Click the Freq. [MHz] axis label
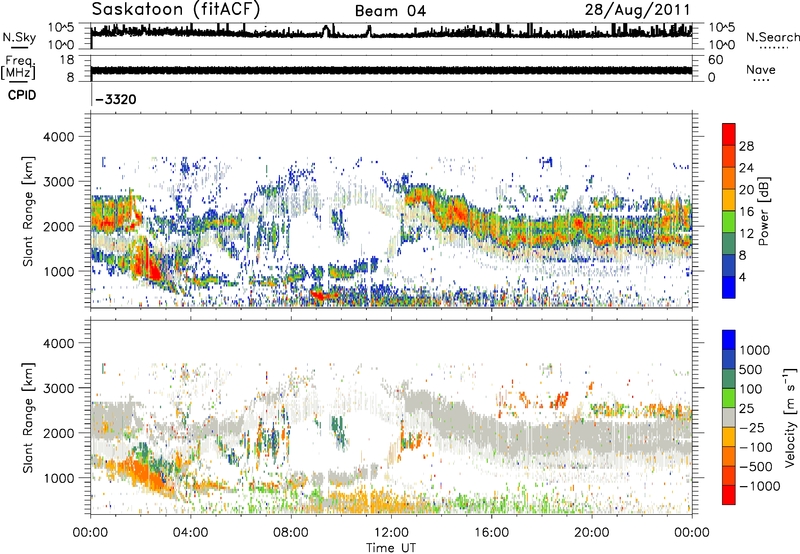The image size is (800, 554). click(x=18, y=68)
